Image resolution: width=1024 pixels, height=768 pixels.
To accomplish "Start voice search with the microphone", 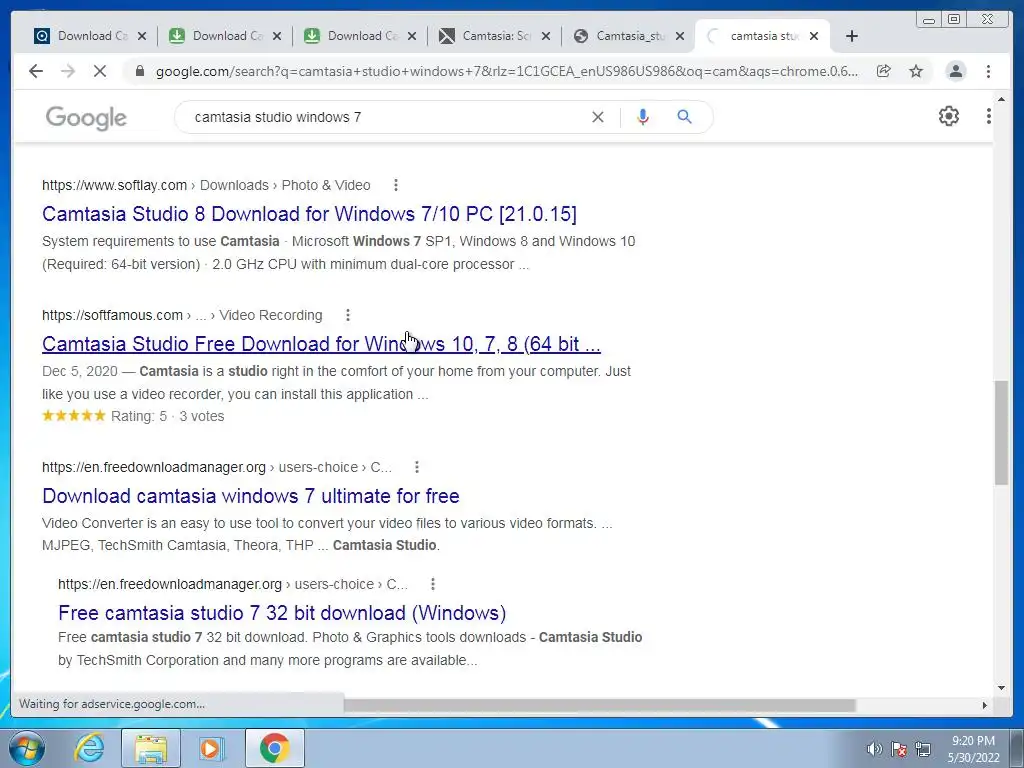I will click(643, 117).
